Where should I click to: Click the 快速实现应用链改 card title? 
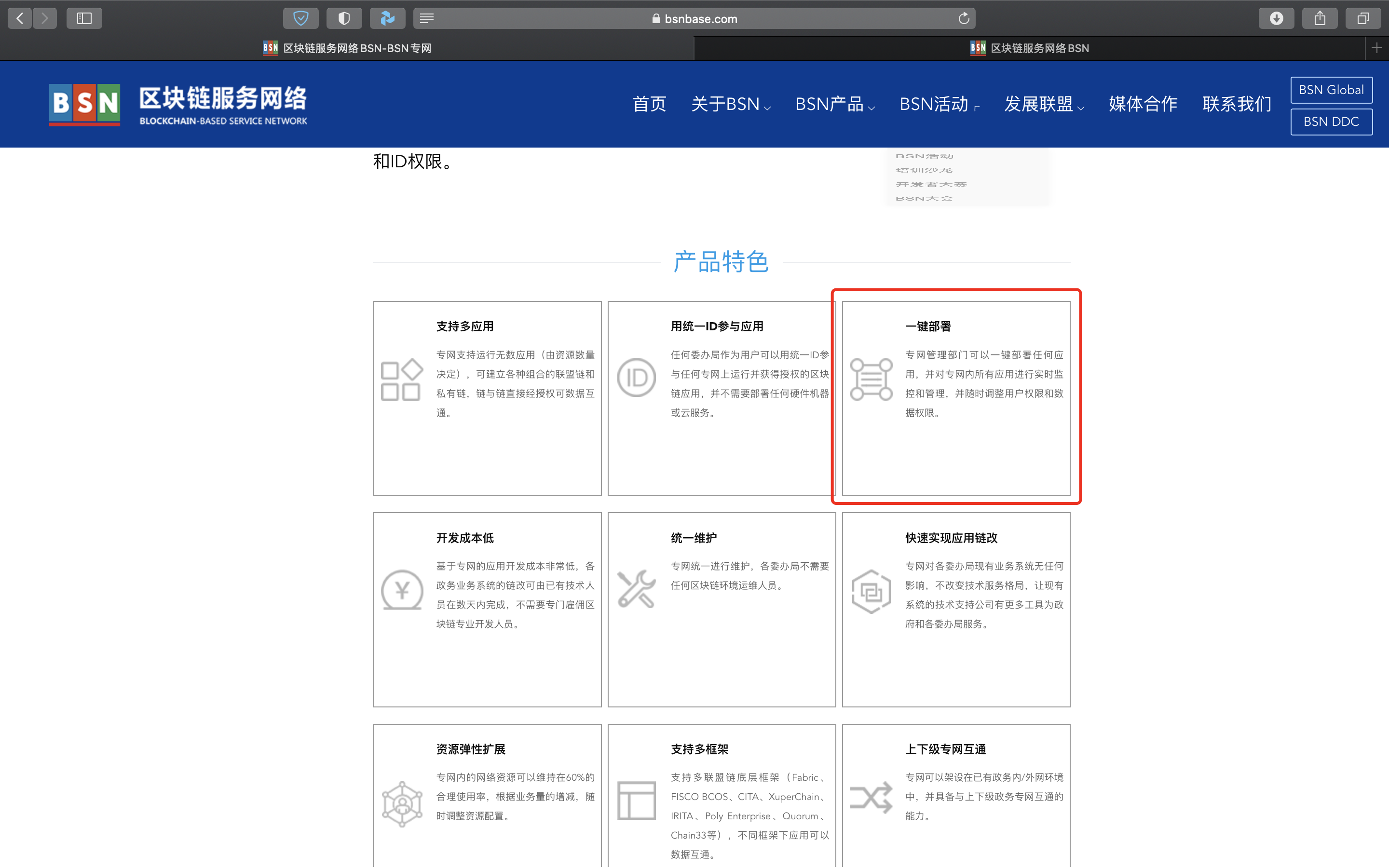951,538
